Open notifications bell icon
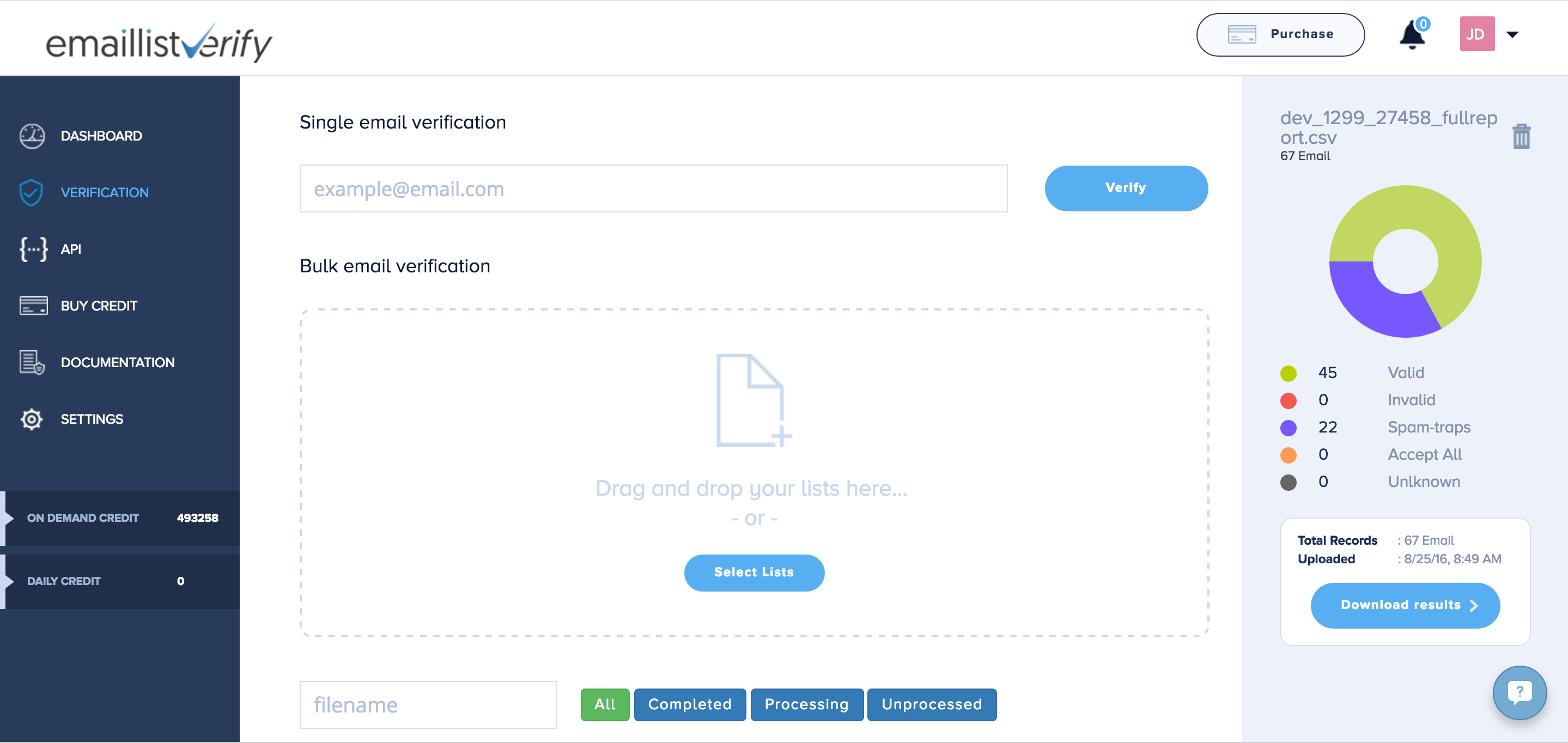The image size is (1568, 743). click(x=1412, y=35)
